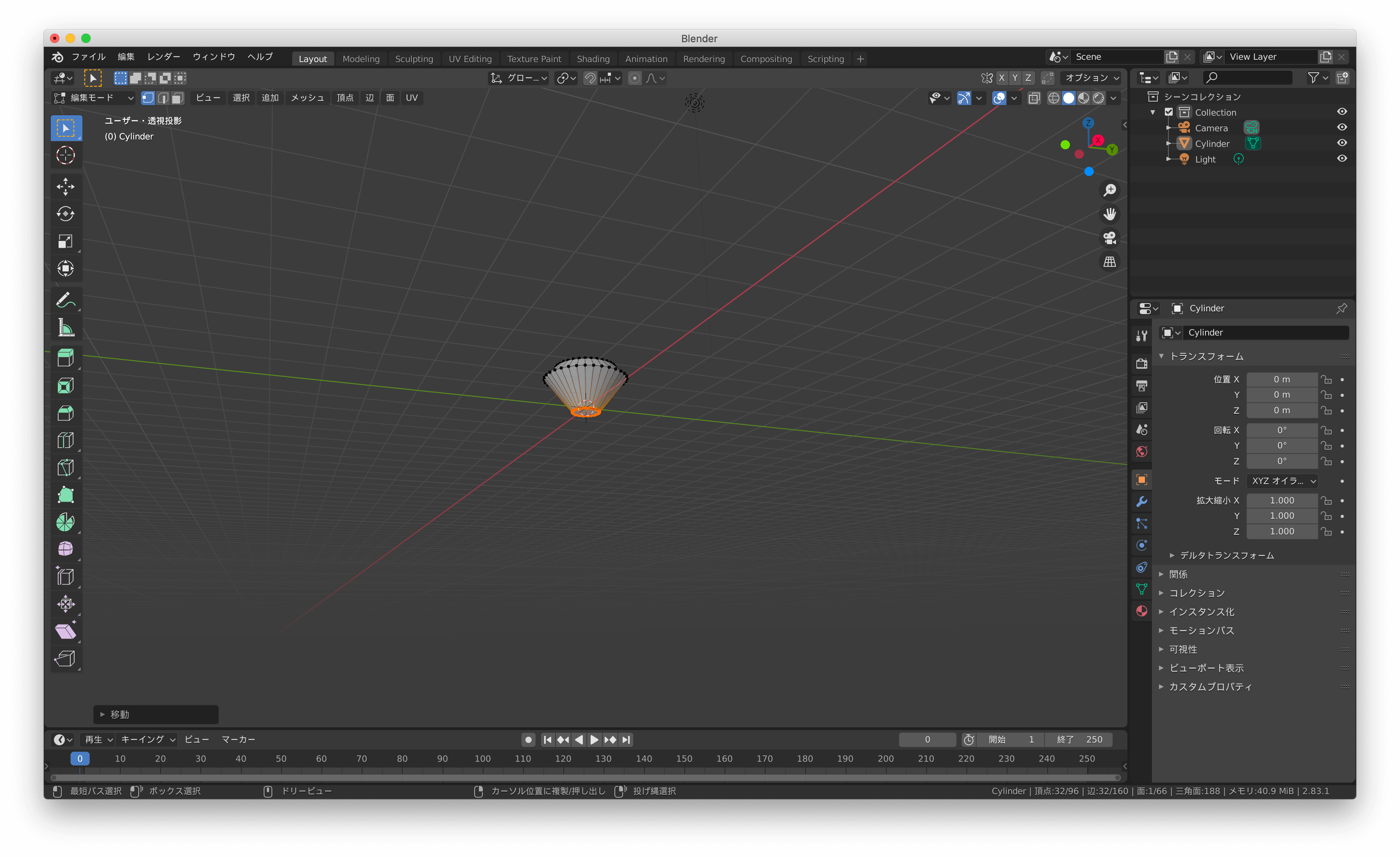This screenshot has height=857, width=1400.
Task: Select the Spin tool
Action: (65, 522)
